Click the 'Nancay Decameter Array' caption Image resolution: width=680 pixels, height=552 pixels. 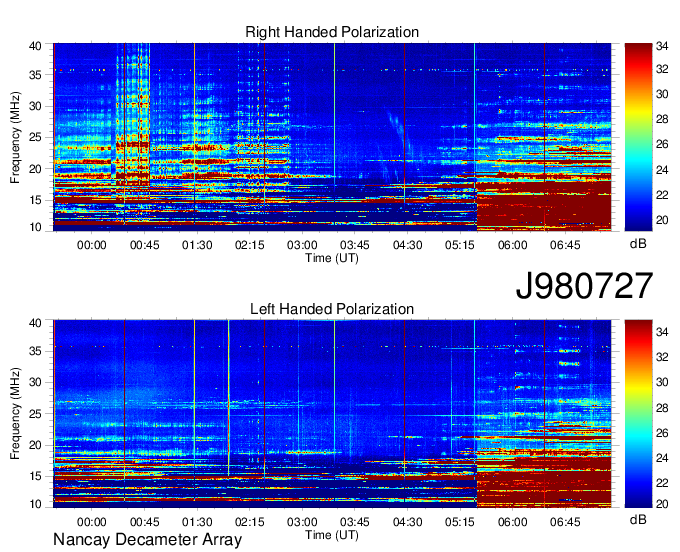point(147,540)
